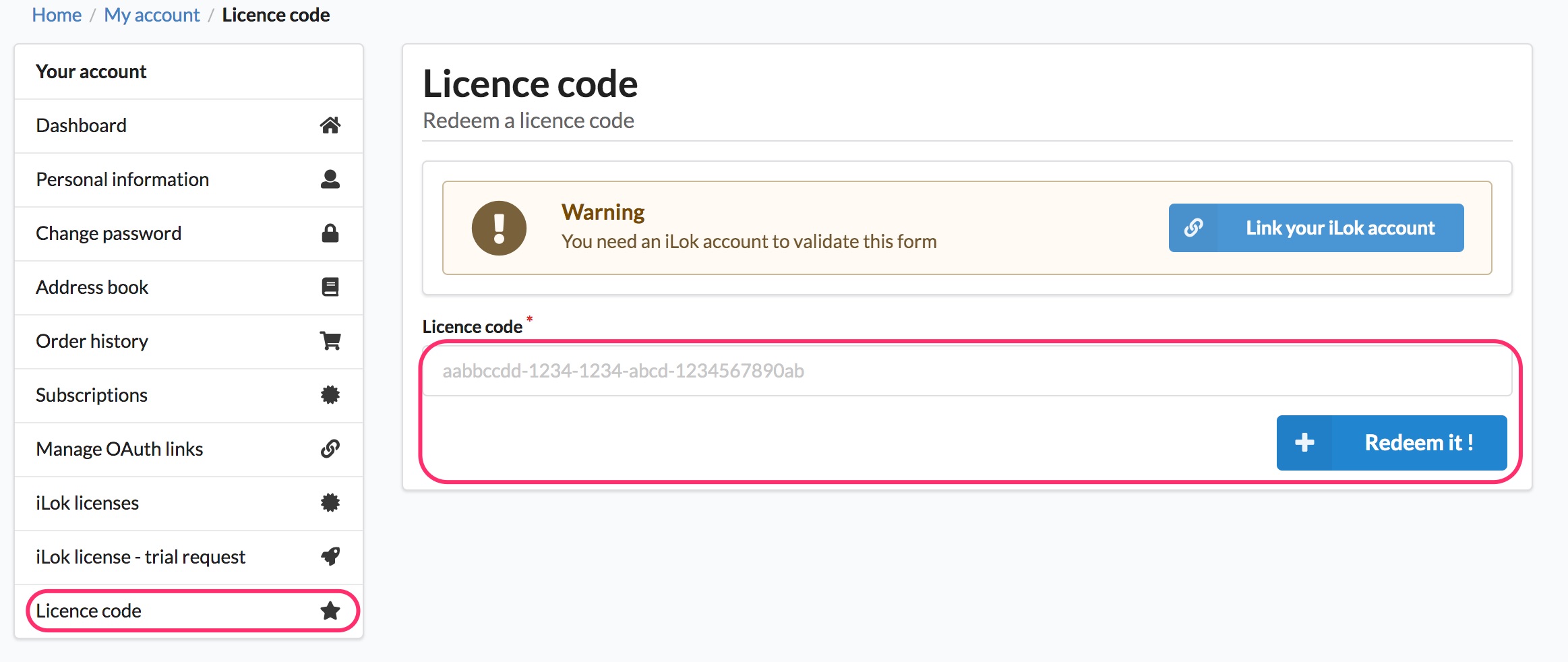Select Subscriptions from account menu
This screenshot has height=662, width=1568.
click(92, 395)
